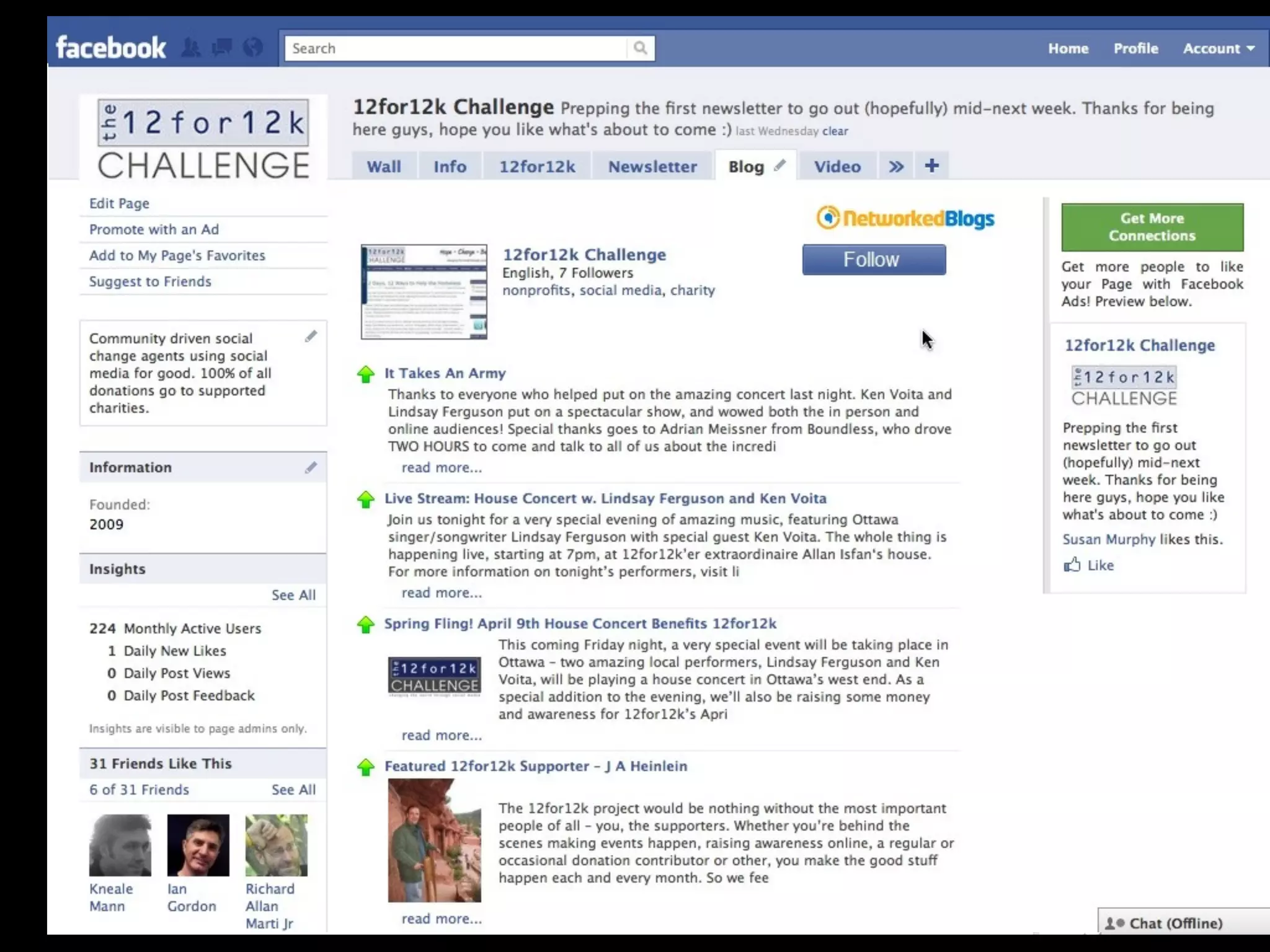The height and width of the screenshot is (952, 1270).
Task: Expand more tabs with double chevron
Action: click(x=895, y=166)
